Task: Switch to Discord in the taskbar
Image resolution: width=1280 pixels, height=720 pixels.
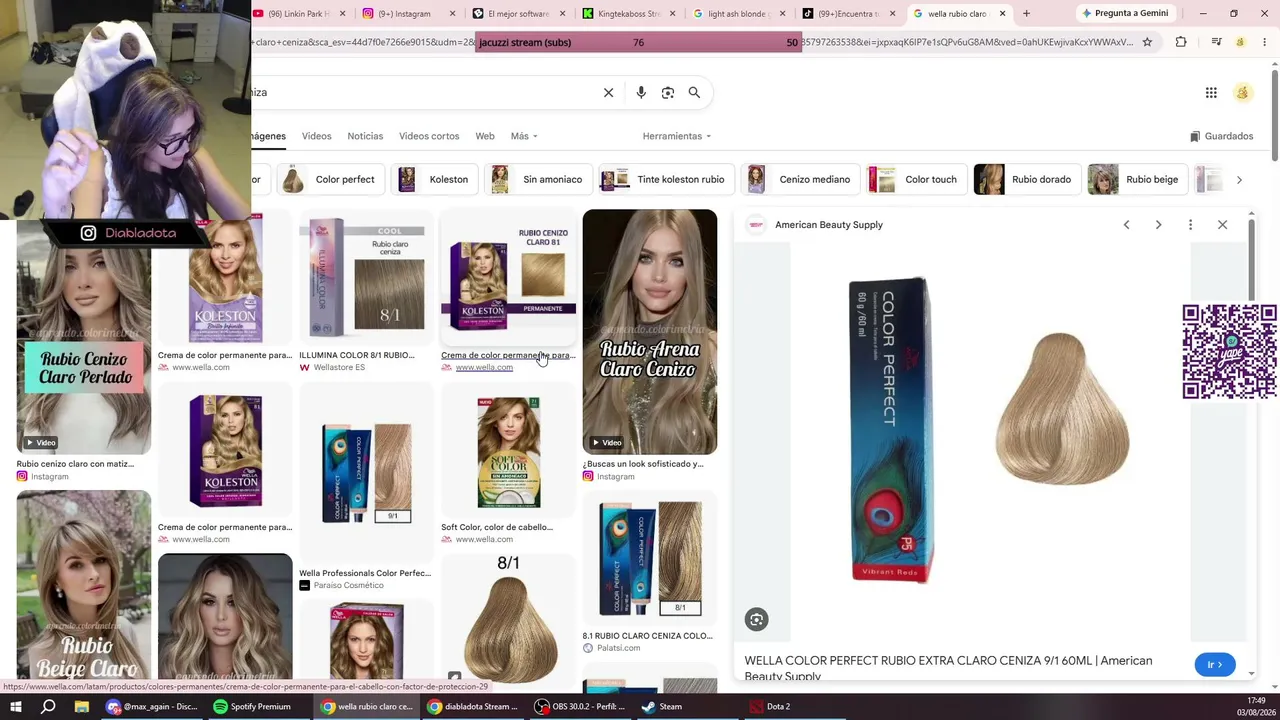Action: pyautogui.click(x=152, y=706)
